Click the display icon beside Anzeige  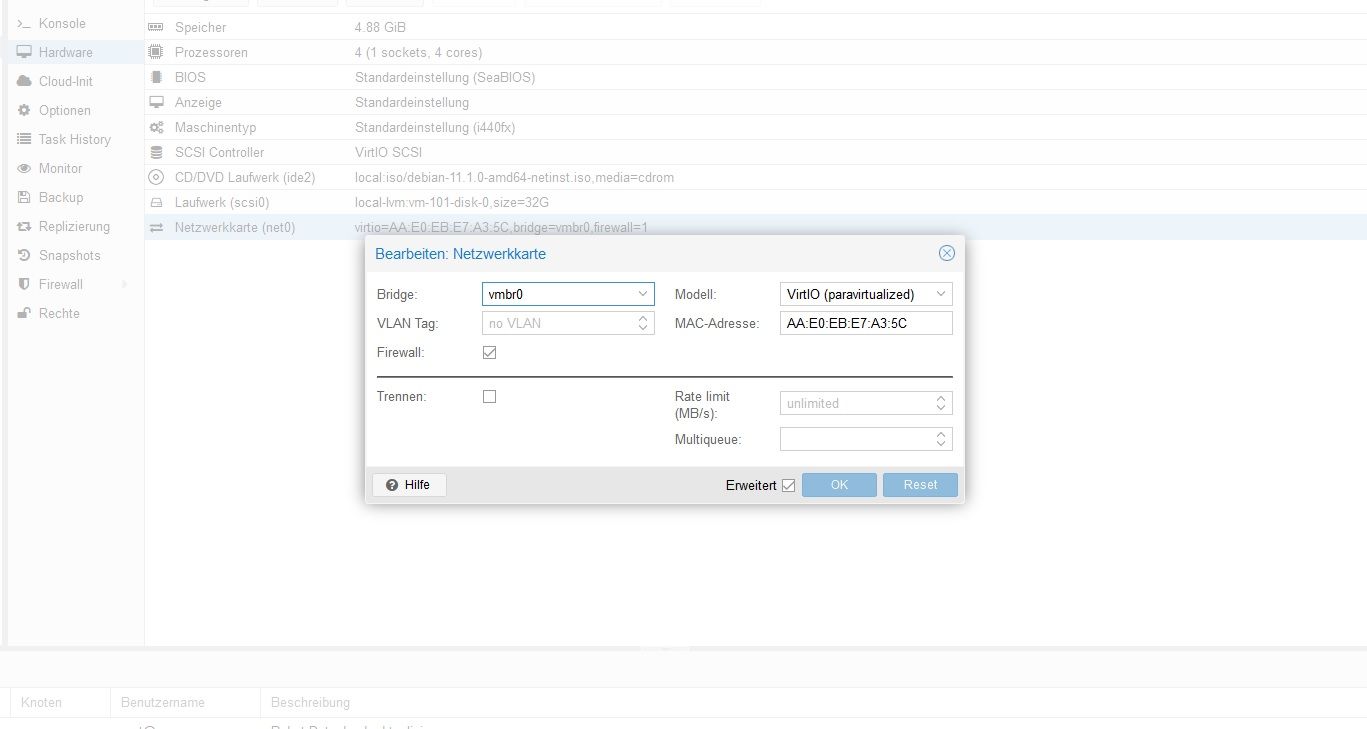[156, 102]
